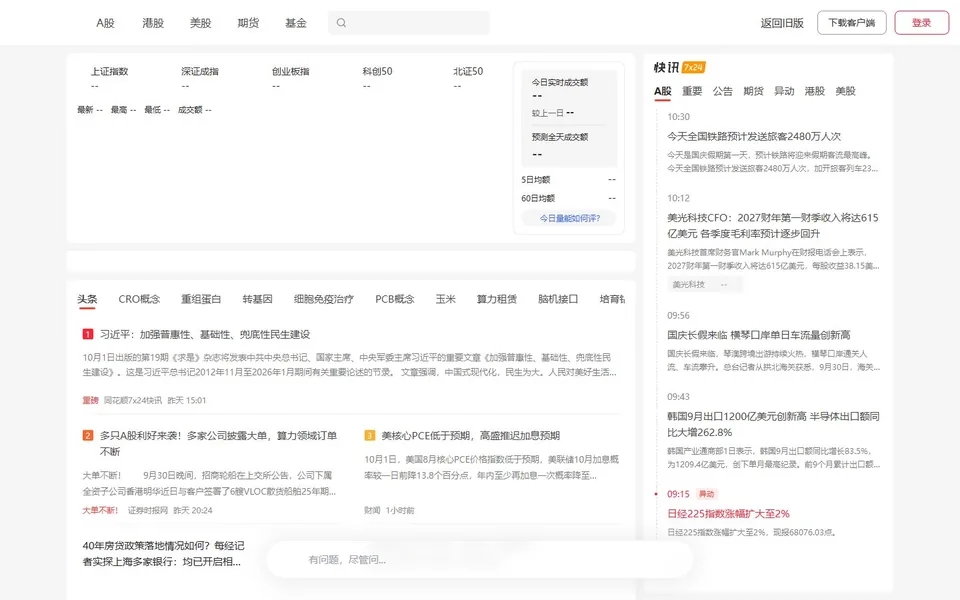This screenshot has height=600, width=960.
Task: Click the 登录 button
Action: point(921,23)
